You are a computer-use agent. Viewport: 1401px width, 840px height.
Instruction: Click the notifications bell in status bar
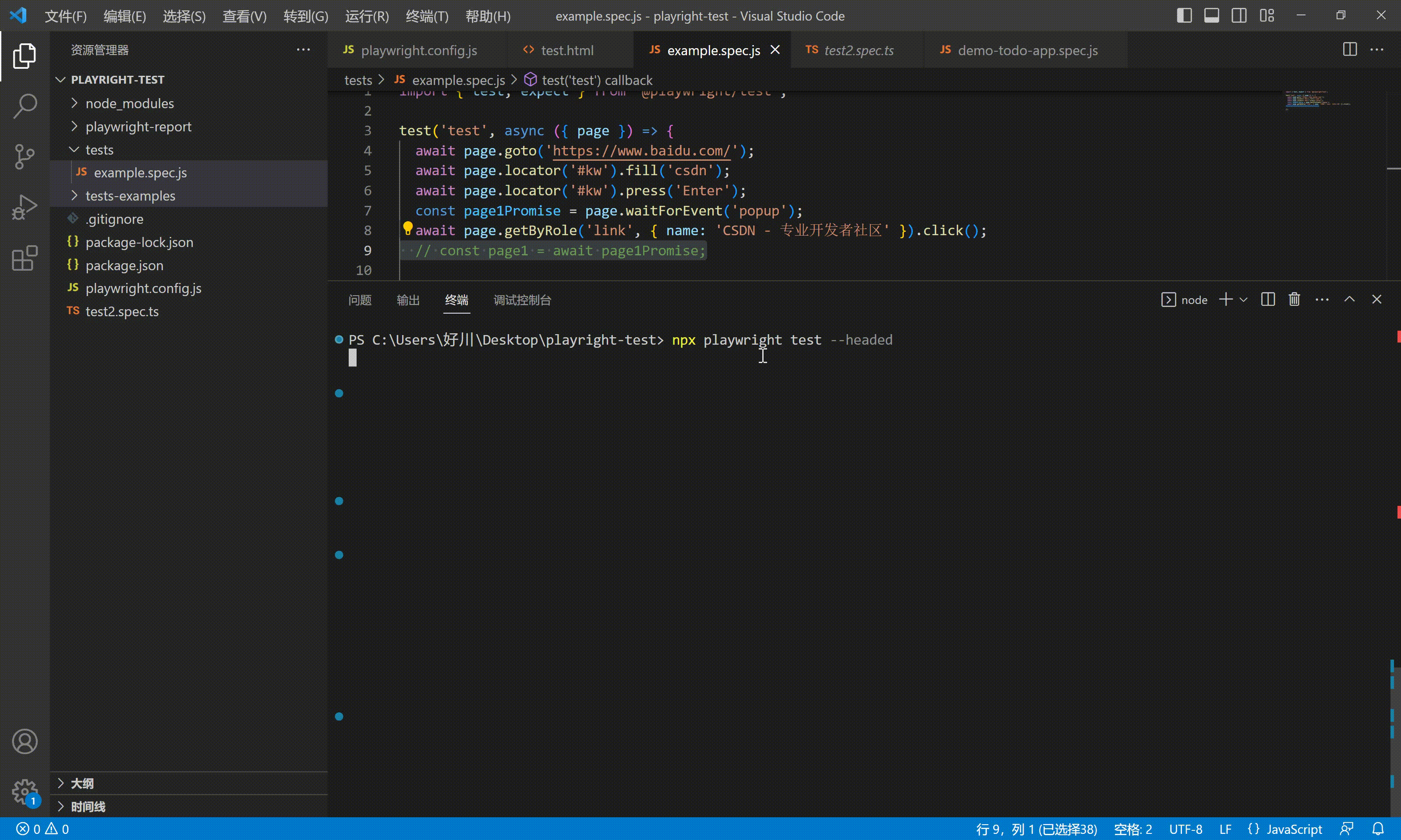click(x=1378, y=829)
